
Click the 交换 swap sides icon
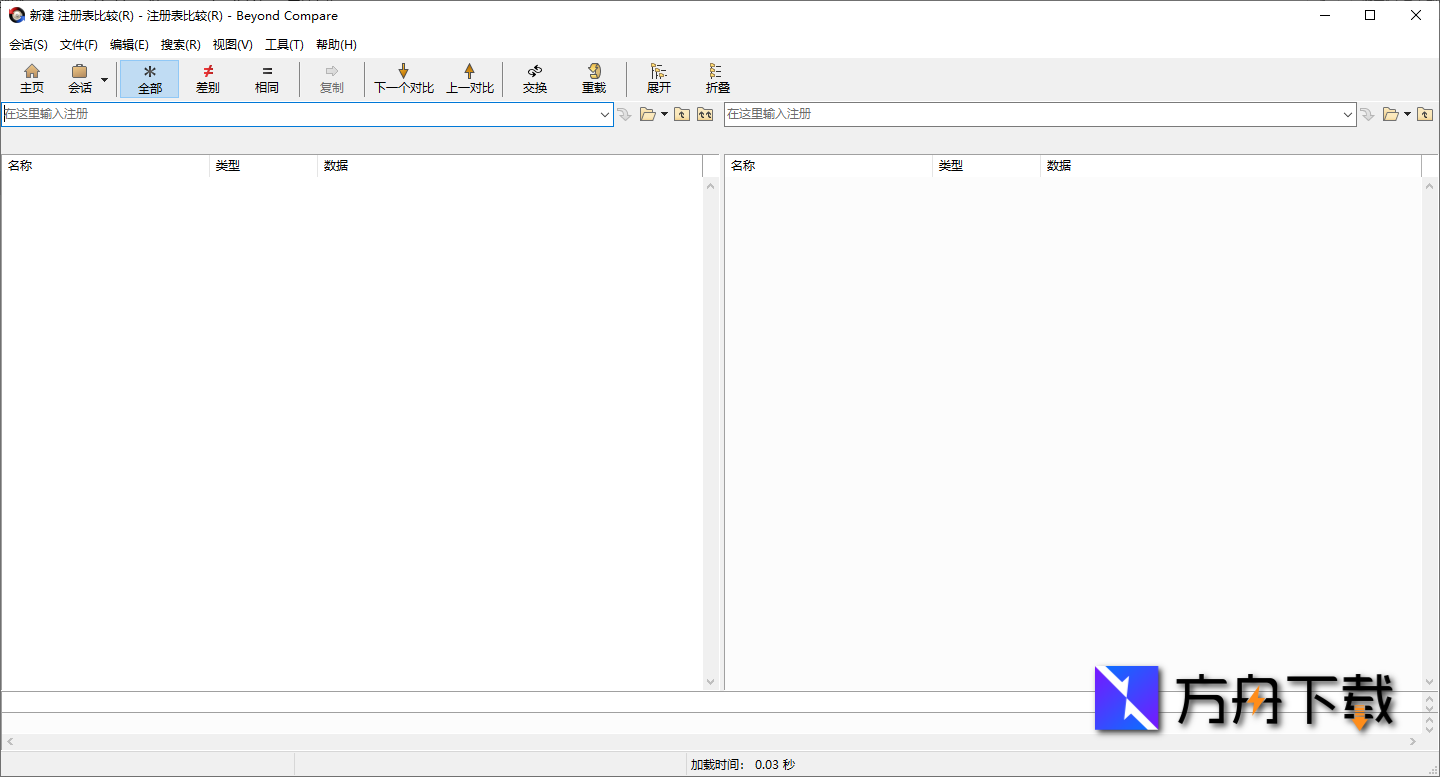pos(535,72)
